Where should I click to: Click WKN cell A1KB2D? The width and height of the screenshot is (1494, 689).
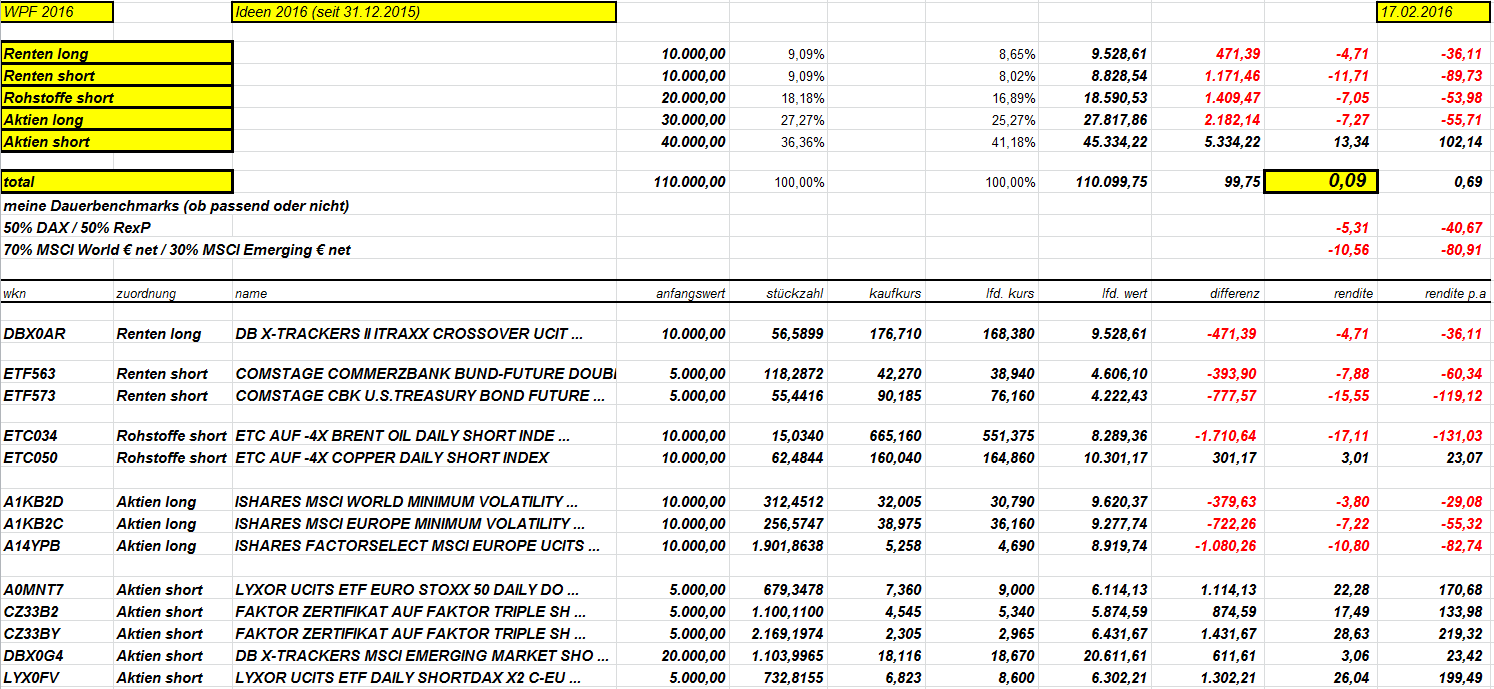(x=32, y=502)
